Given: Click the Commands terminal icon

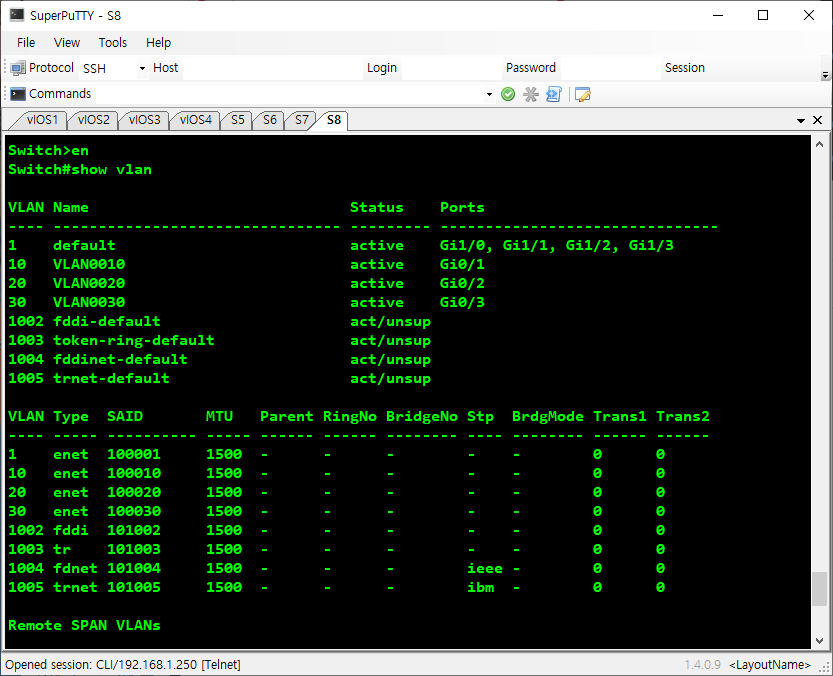Looking at the screenshot, I should (18, 94).
